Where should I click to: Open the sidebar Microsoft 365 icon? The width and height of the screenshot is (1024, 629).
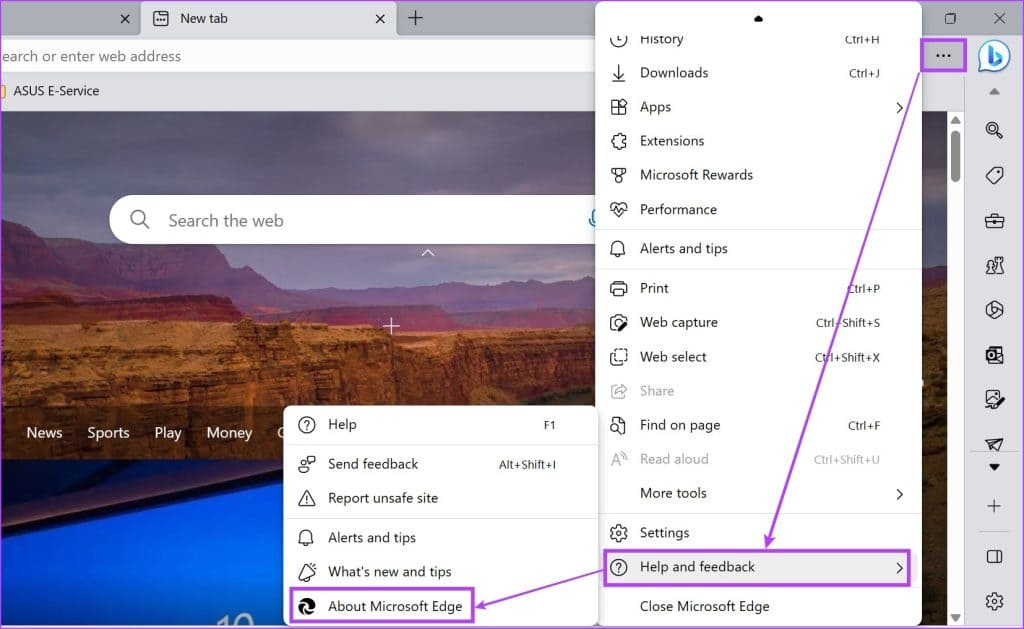pos(994,310)
